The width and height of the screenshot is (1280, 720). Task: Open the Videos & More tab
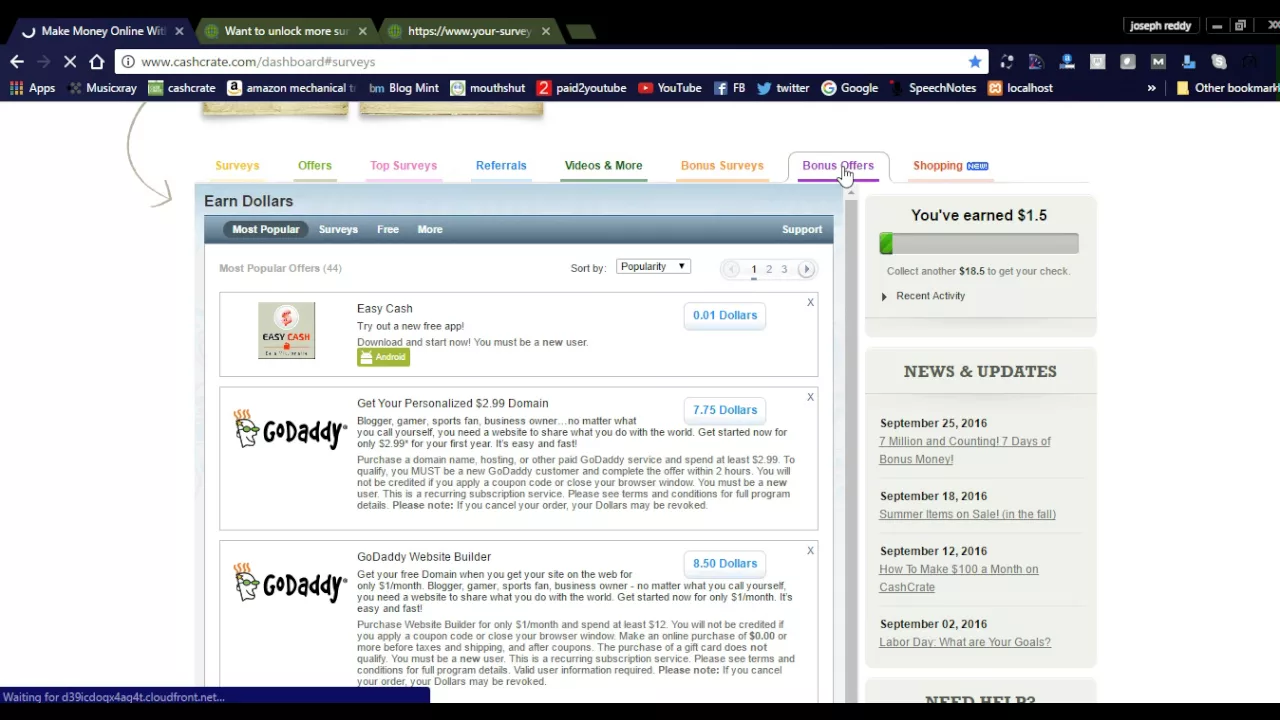coord(603,166)
